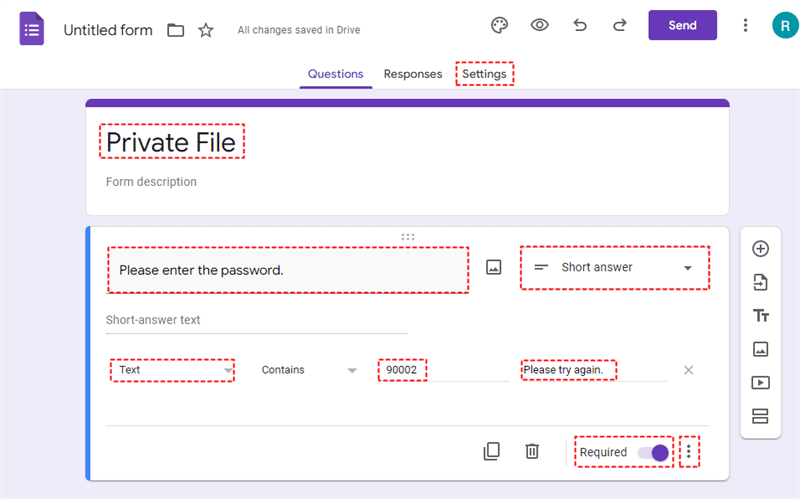Add video from sidebar

760,382
